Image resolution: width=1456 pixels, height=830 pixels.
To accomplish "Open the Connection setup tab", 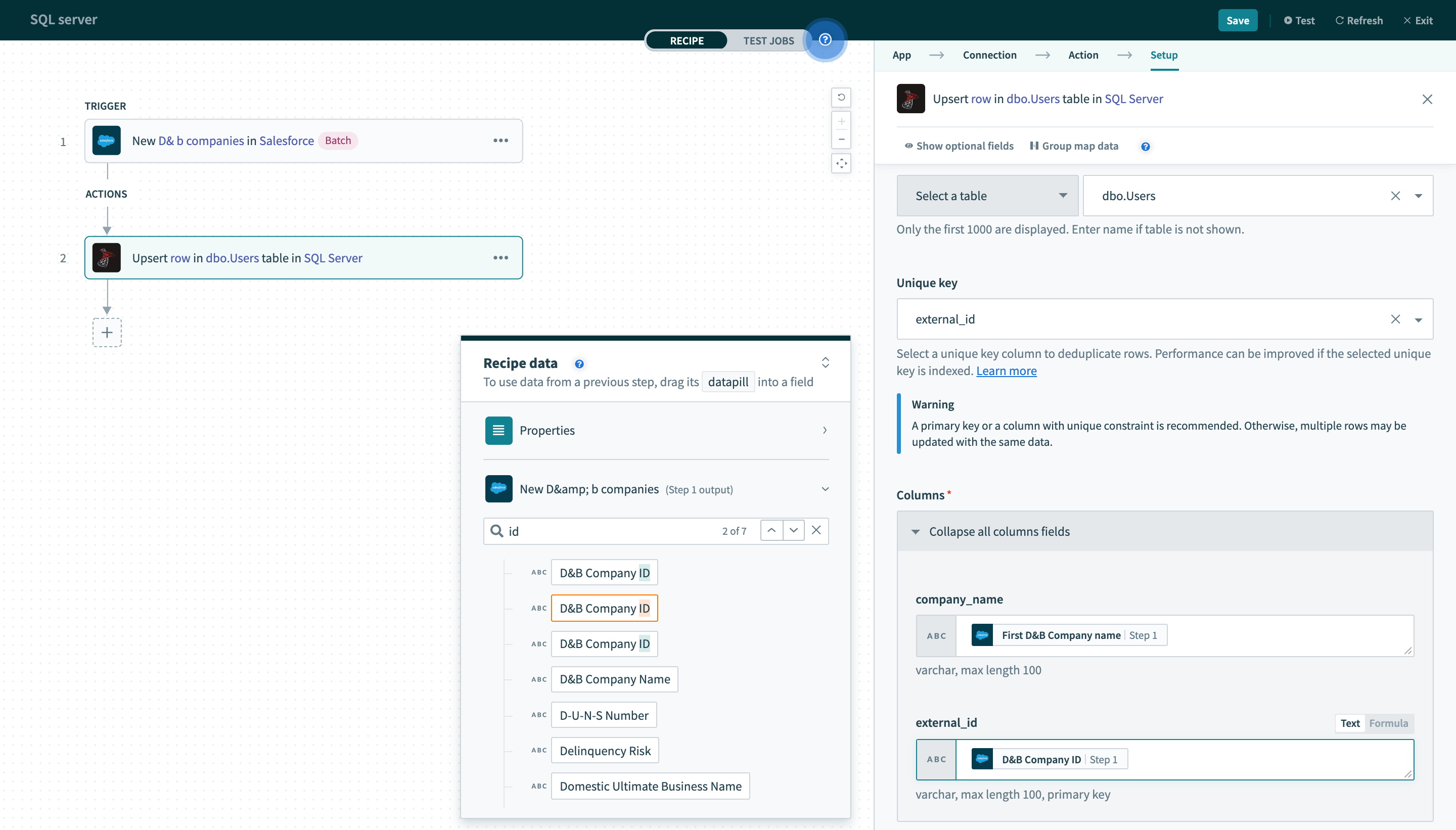I will point(989,55).
